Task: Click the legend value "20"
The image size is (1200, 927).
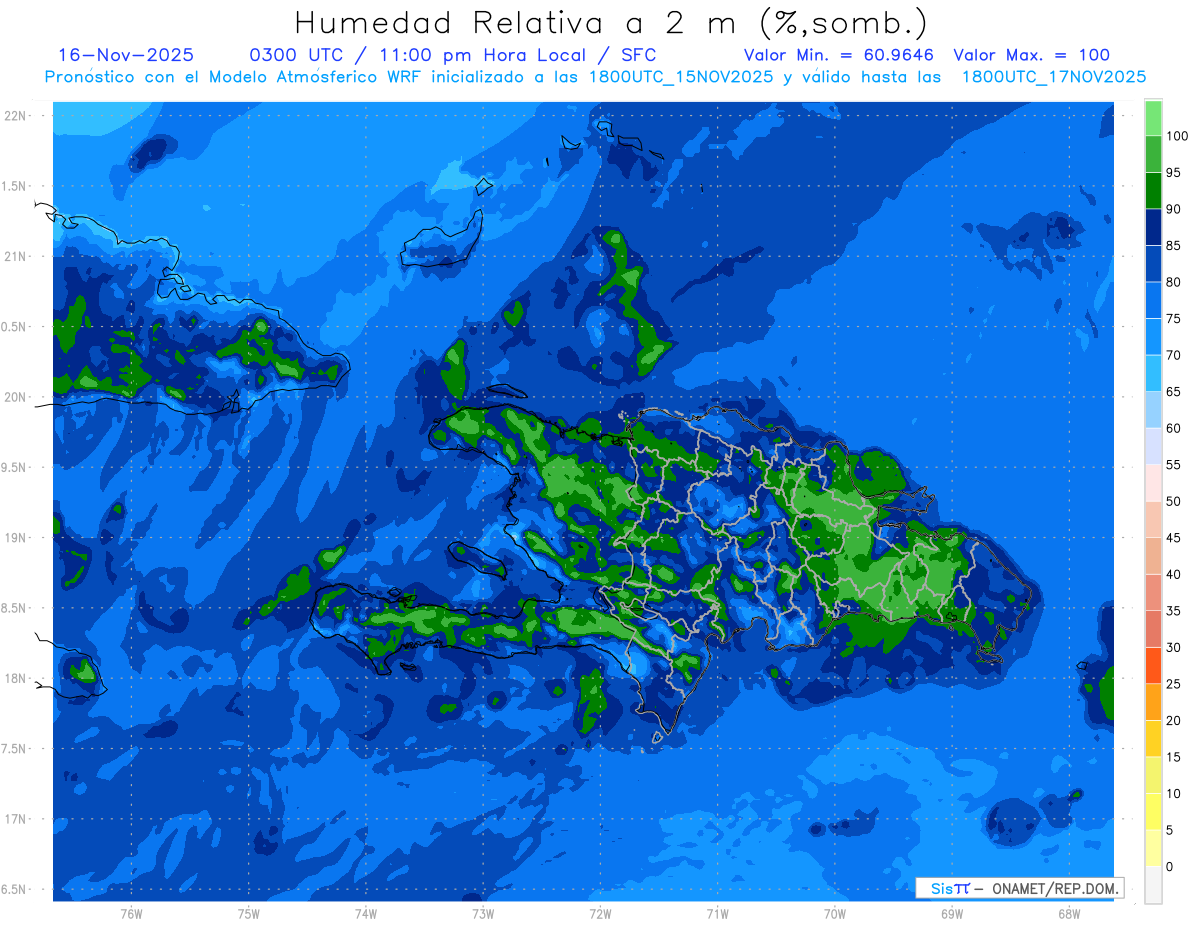Action: coord(1173,720)
